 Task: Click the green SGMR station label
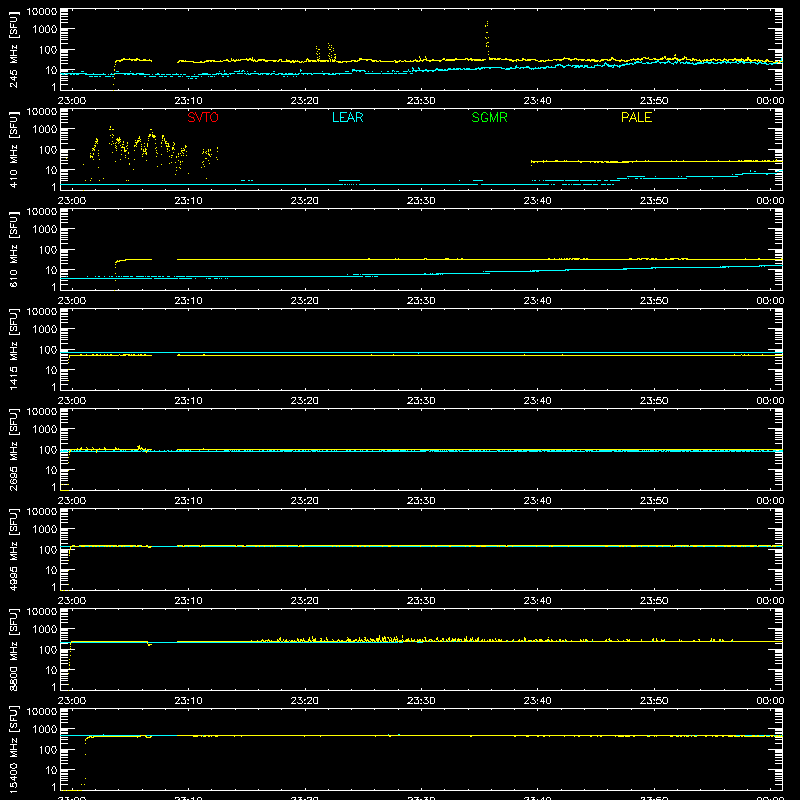(489, 117)
